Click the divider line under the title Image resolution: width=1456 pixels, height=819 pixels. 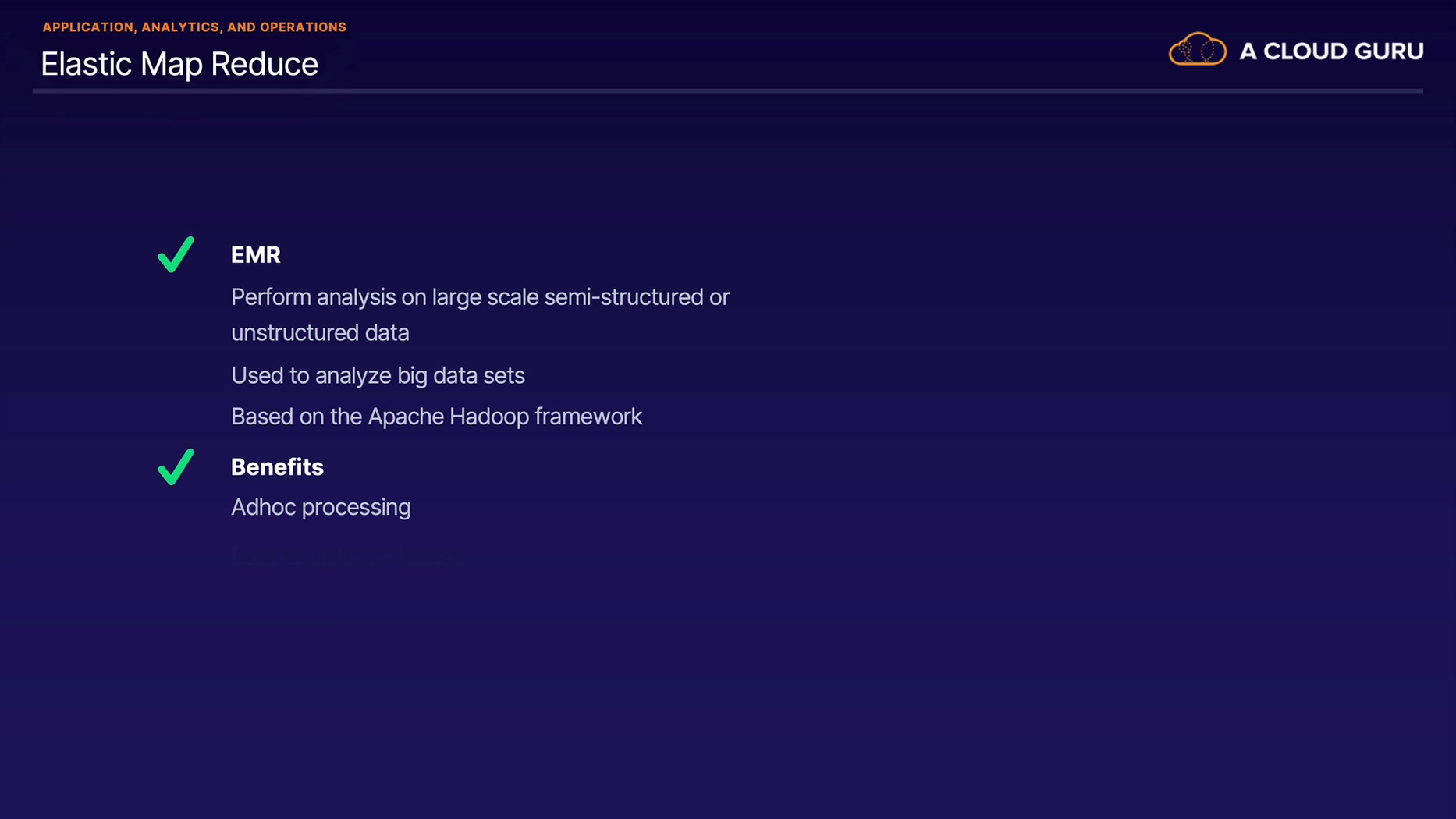point(727,91)
